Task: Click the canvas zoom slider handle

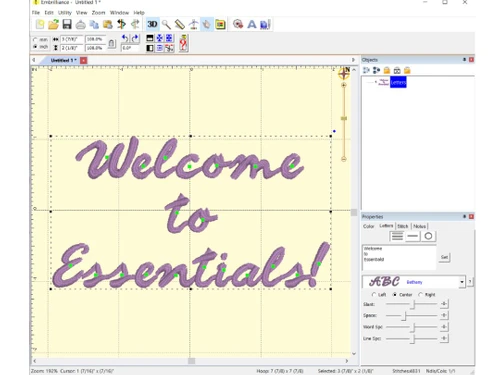Action: pyautogui.click(x=344, y=118)
